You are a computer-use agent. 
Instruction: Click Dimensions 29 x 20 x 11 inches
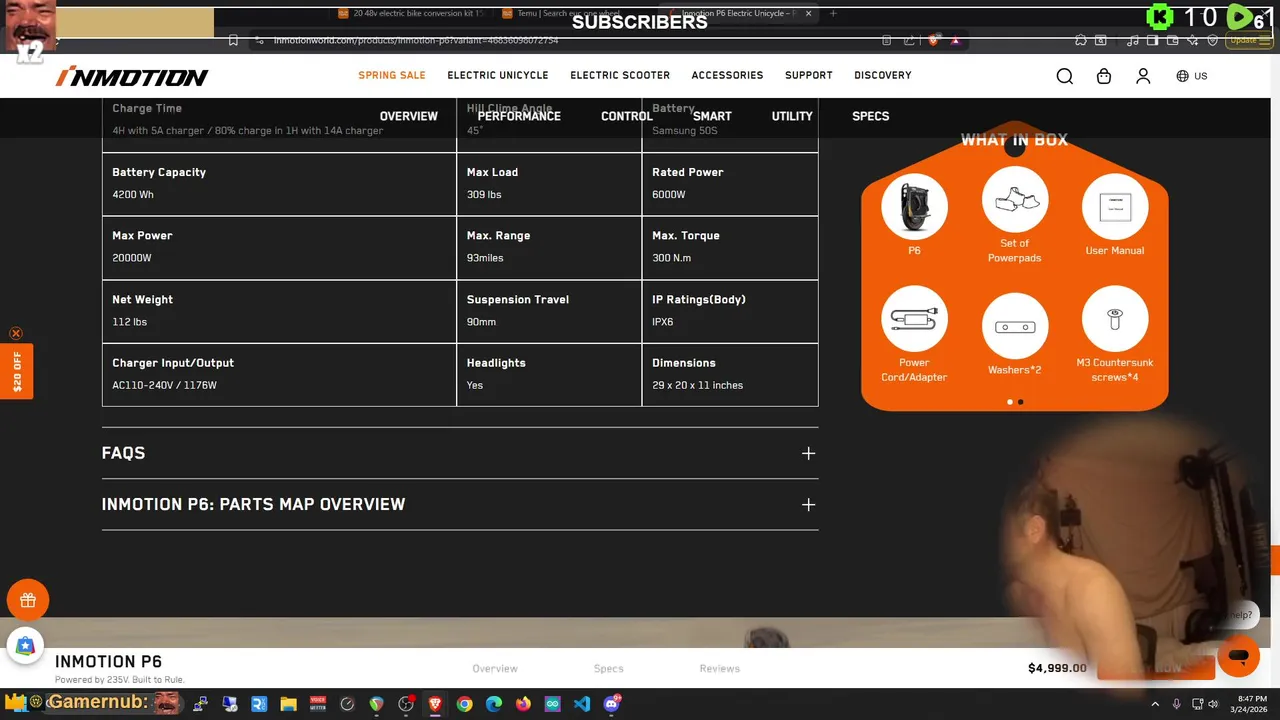coord(697,385)
